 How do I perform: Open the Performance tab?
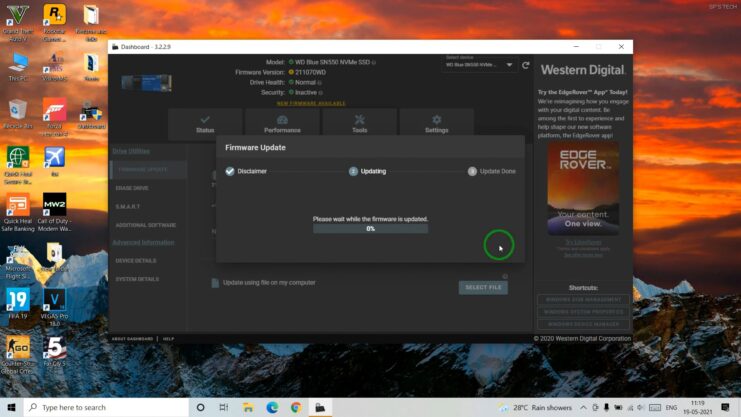tap(282, 124)
